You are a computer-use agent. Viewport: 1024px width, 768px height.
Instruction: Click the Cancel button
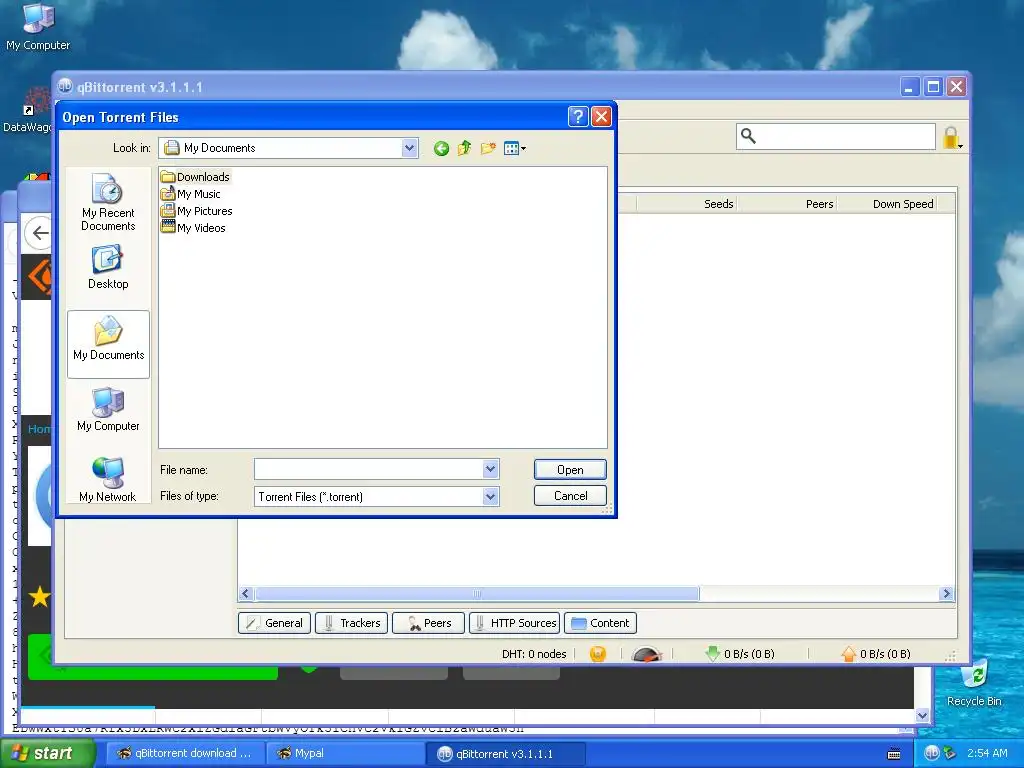point(570,496)
